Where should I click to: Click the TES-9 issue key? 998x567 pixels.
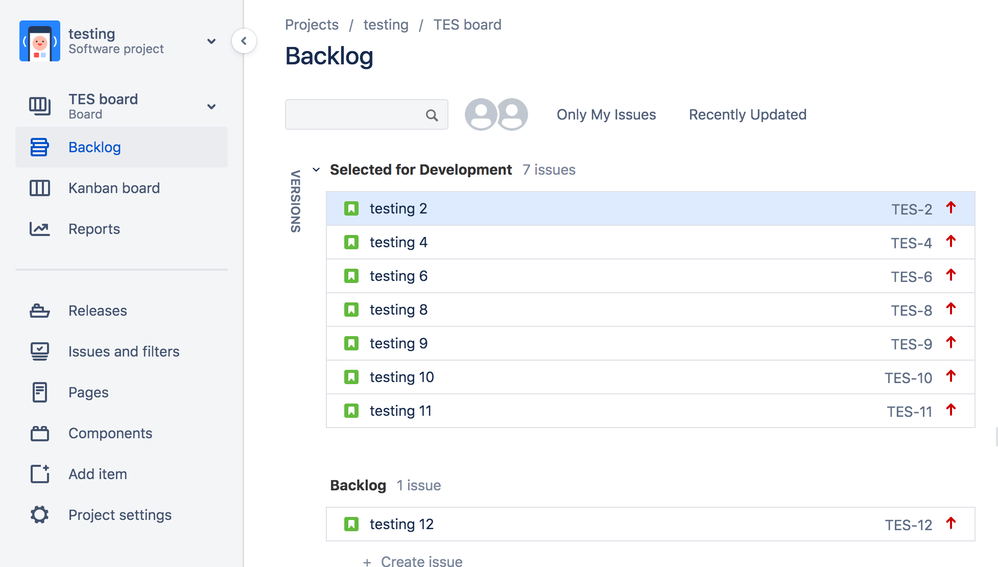911,344
